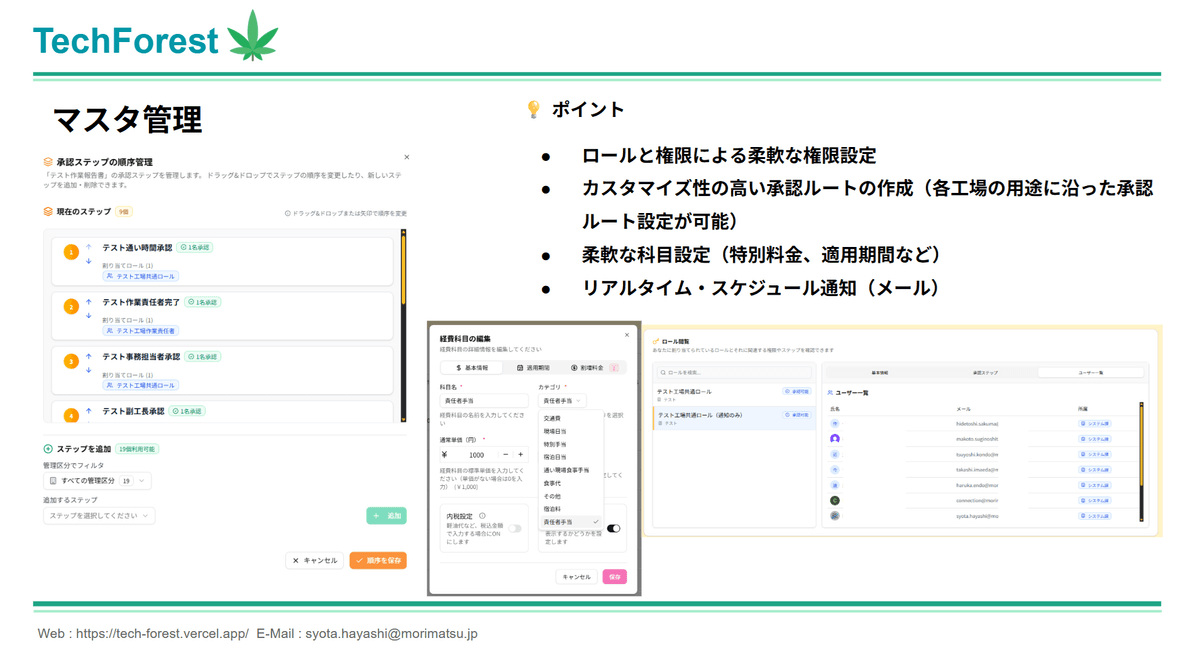Screen dimensions: 1200x670
Task: Enable the 内税設定 toggle switch
Action: point(516,528)
